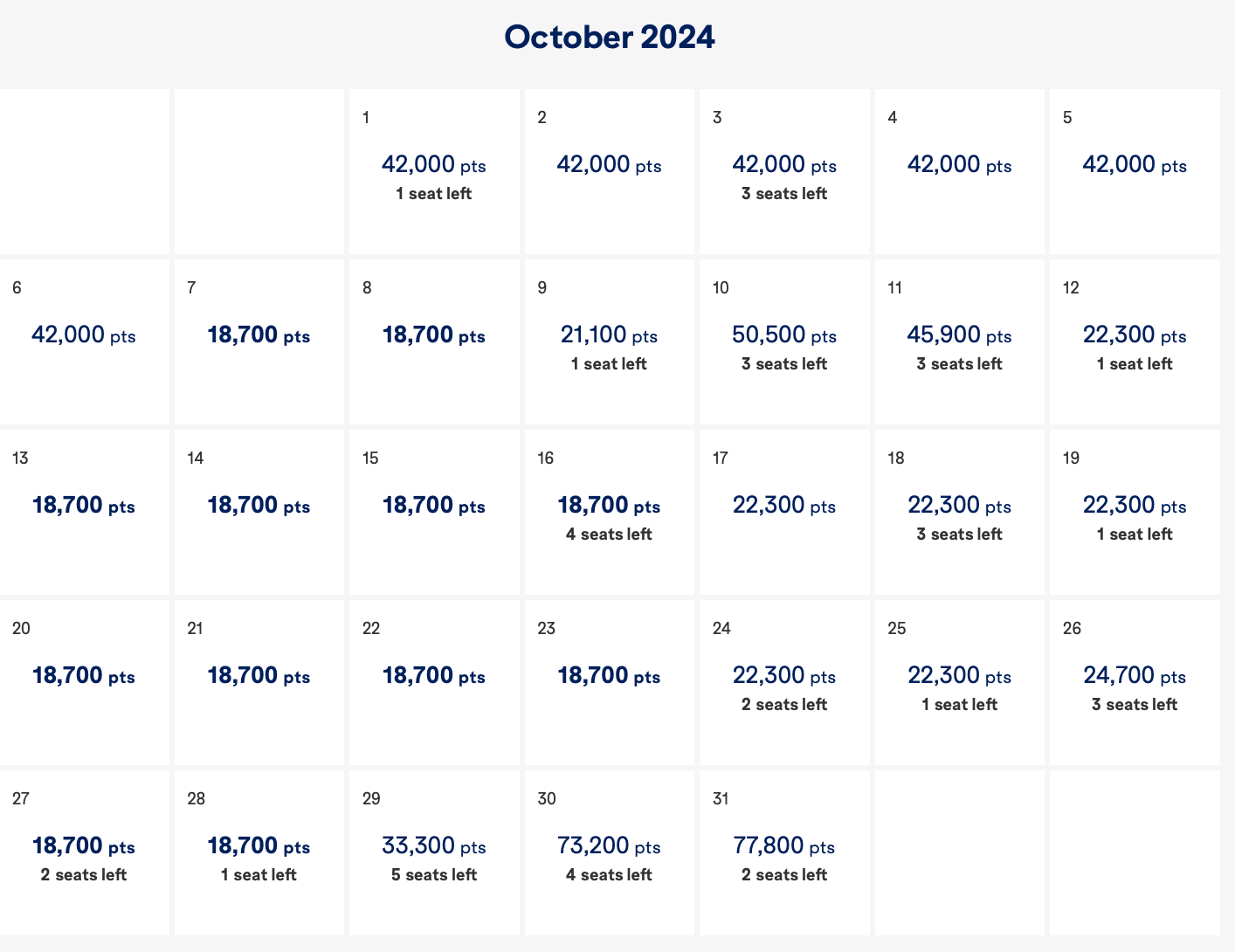This screenshot has width=1235, height=952.
Task: Choose October 7 for 18,700 pts
Action: [x=259, y=341]
